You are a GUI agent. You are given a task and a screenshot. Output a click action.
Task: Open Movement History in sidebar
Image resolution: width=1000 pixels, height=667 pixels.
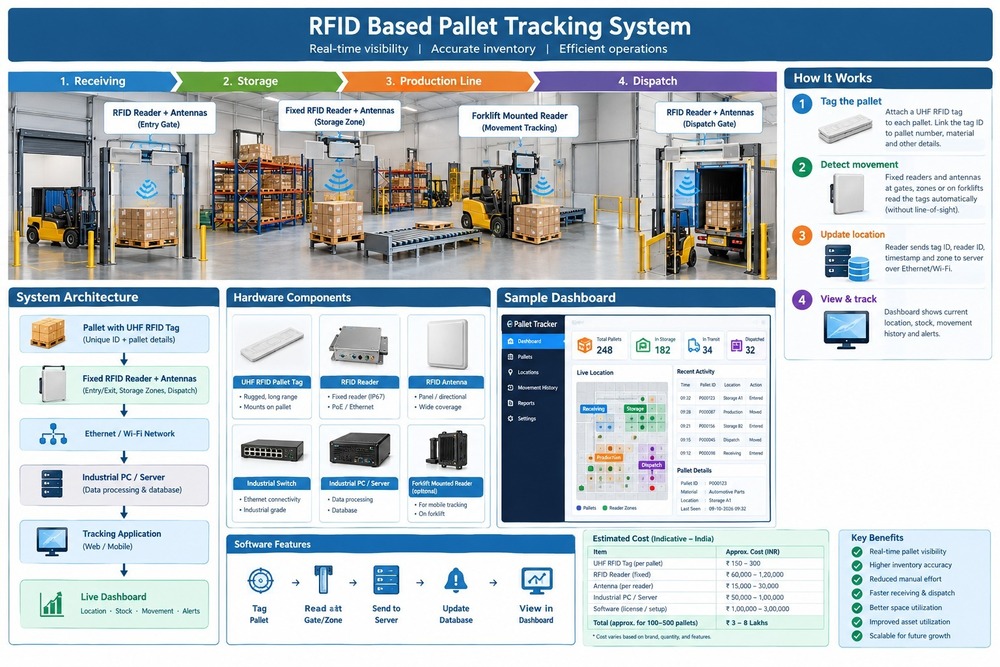pyautogui.click(x=533, y=387)
